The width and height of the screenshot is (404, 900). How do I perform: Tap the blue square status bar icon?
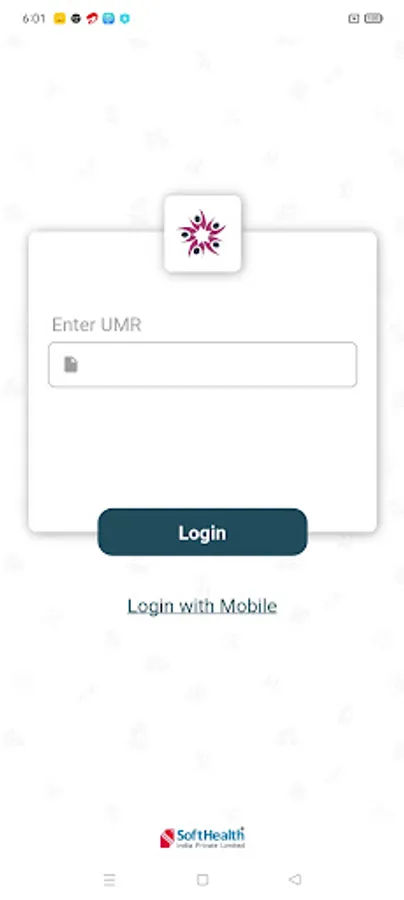108,18
